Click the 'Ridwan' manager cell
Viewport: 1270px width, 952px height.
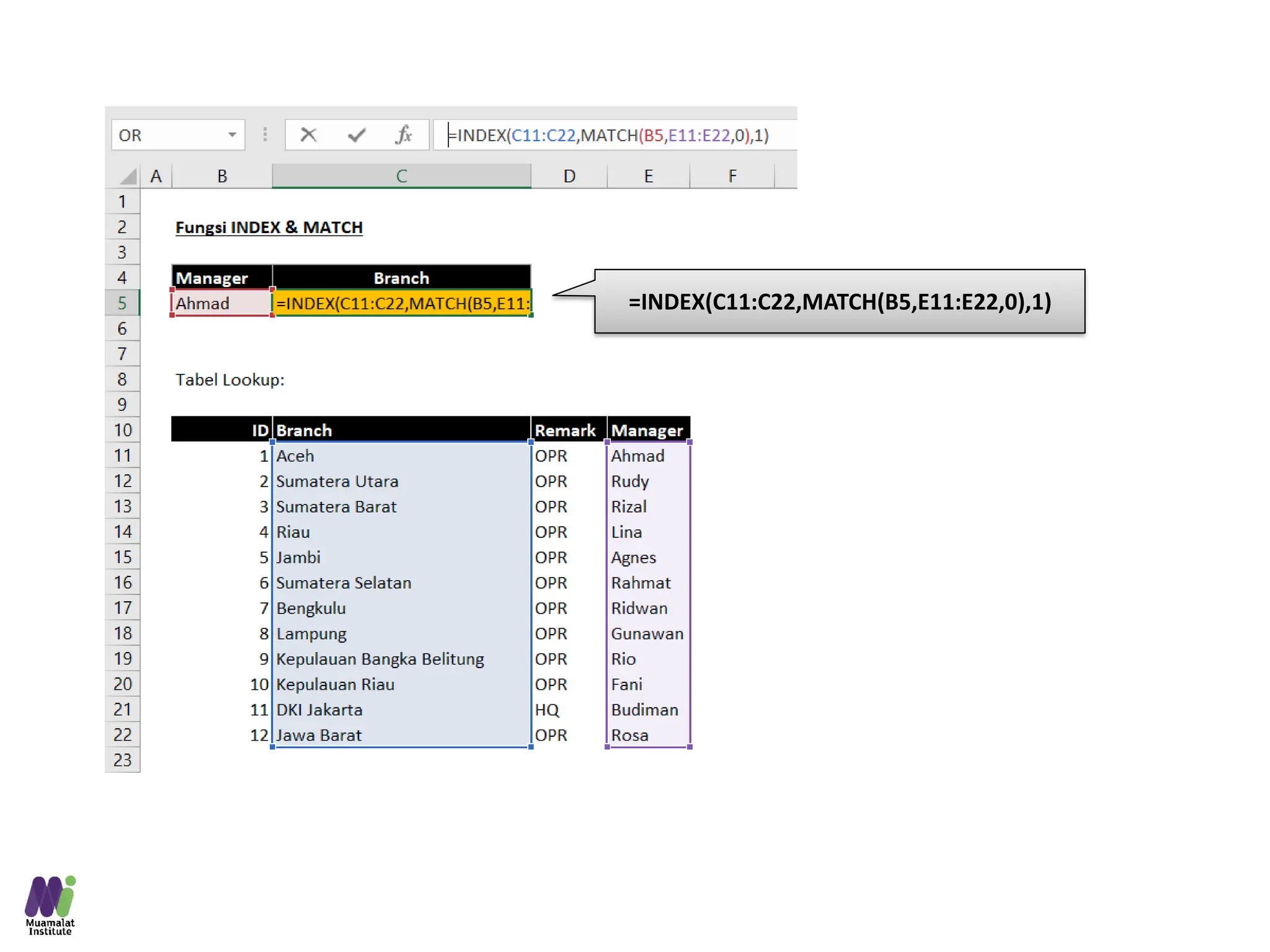[649, 608]
